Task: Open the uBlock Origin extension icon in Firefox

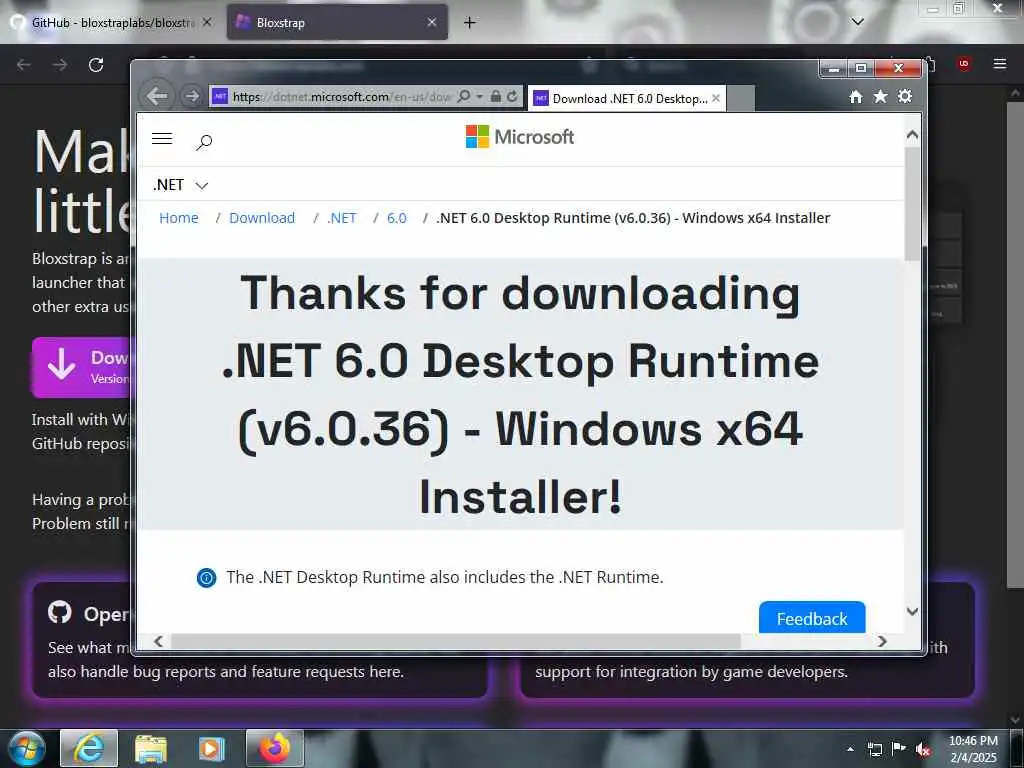Action: click(x=963, y=64)
